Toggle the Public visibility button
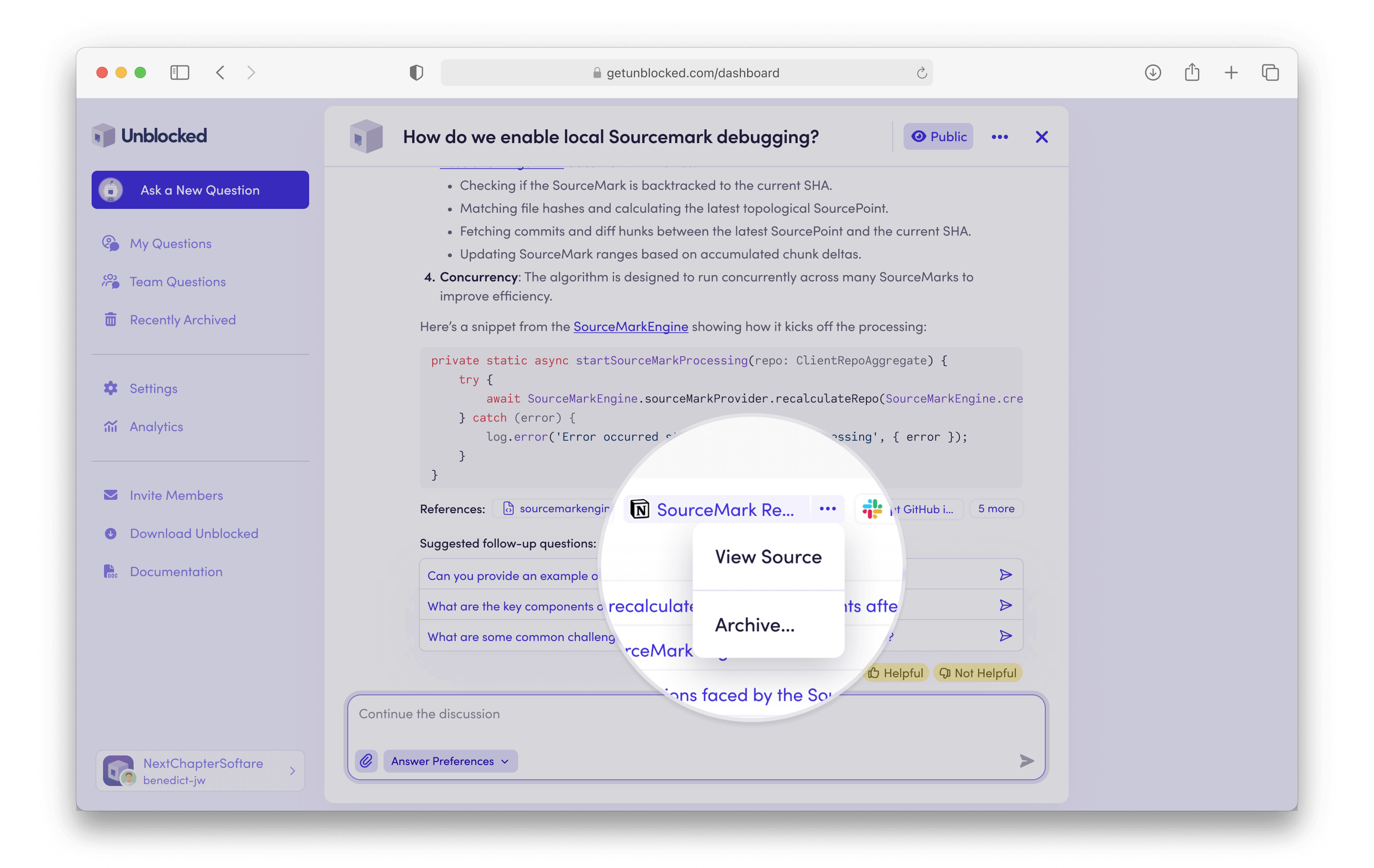1374x868 pixels. 937,137
